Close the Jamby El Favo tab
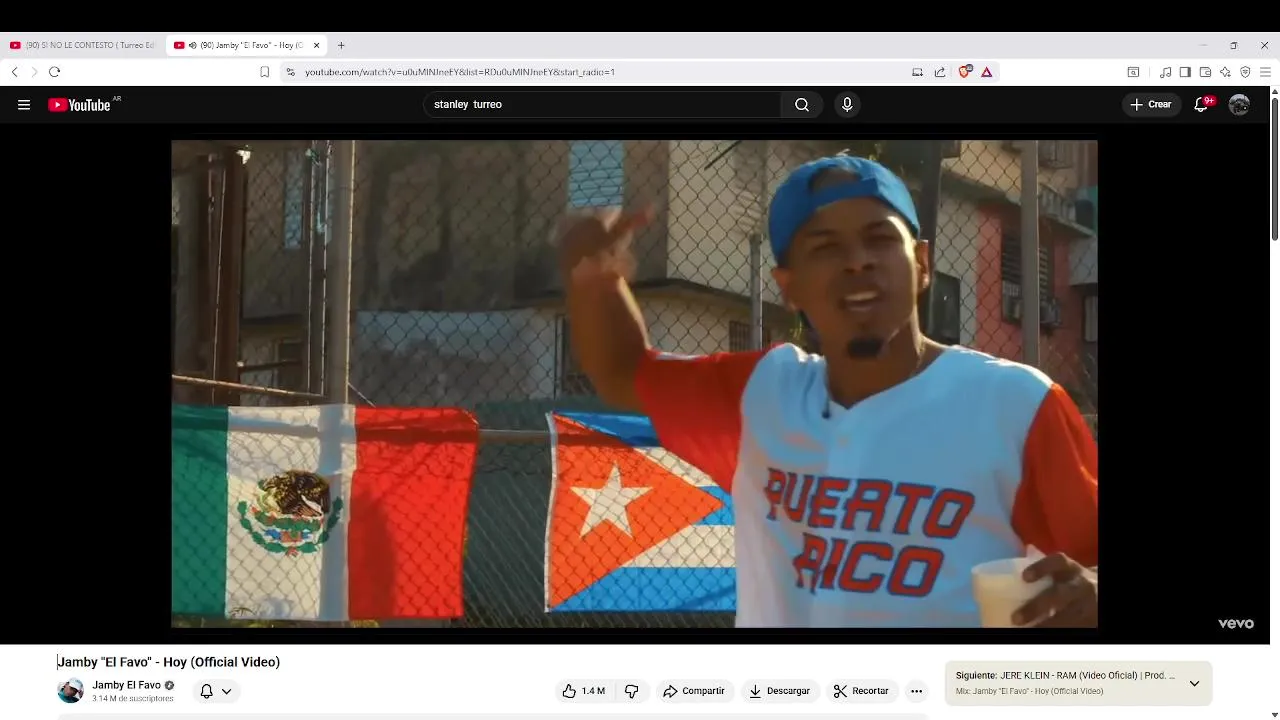 pos(317,45)
